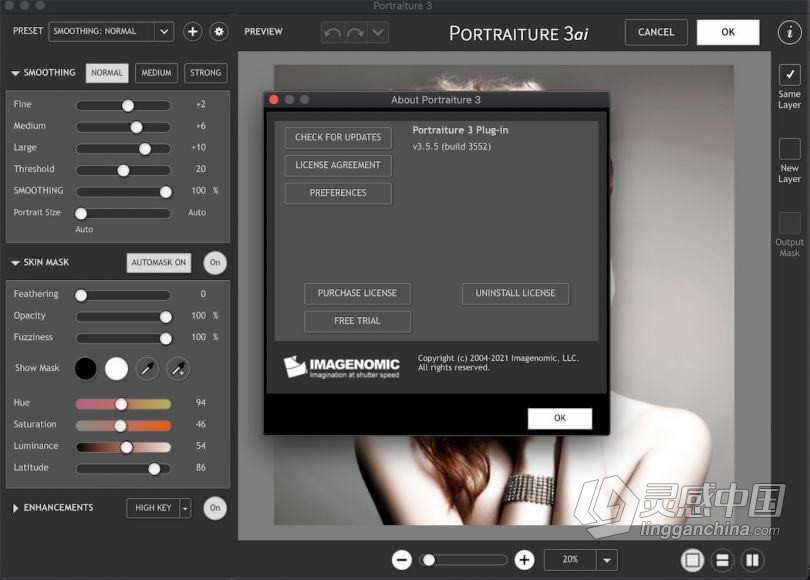Select the skin tone eyedropper tool
Screen dimensions: 810x580
147,368
